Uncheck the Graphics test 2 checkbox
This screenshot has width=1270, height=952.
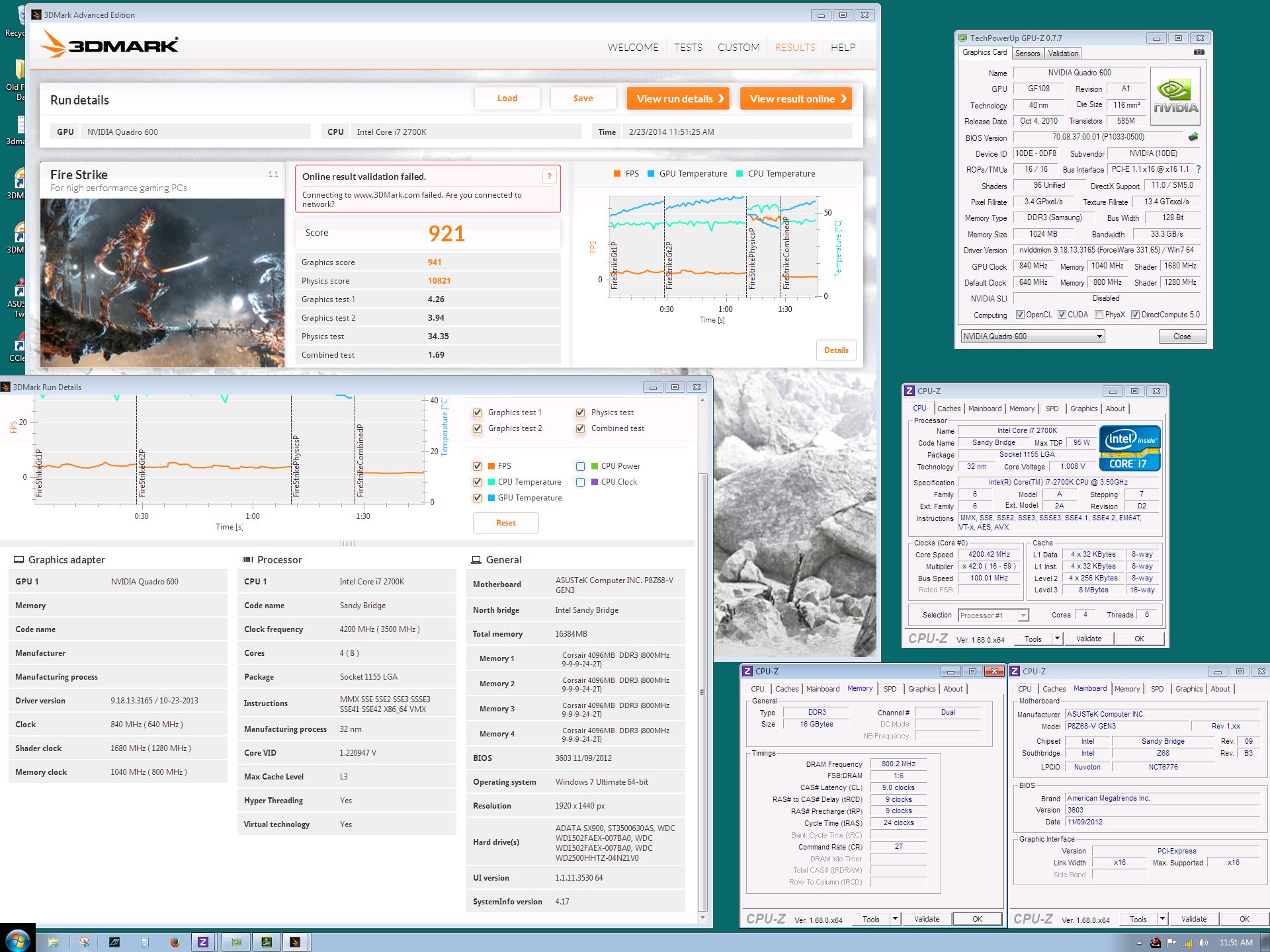pyautogui.click(x=477, y=428)
